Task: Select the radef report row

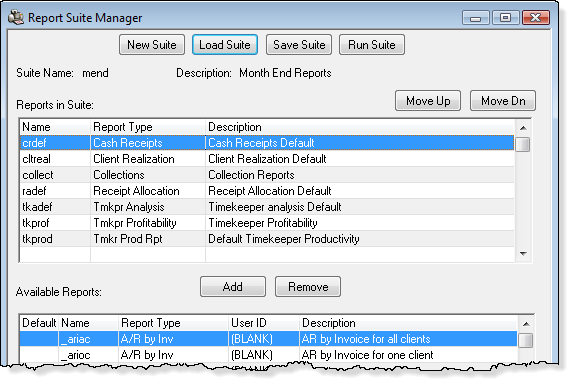Action: tap(267, 191)
